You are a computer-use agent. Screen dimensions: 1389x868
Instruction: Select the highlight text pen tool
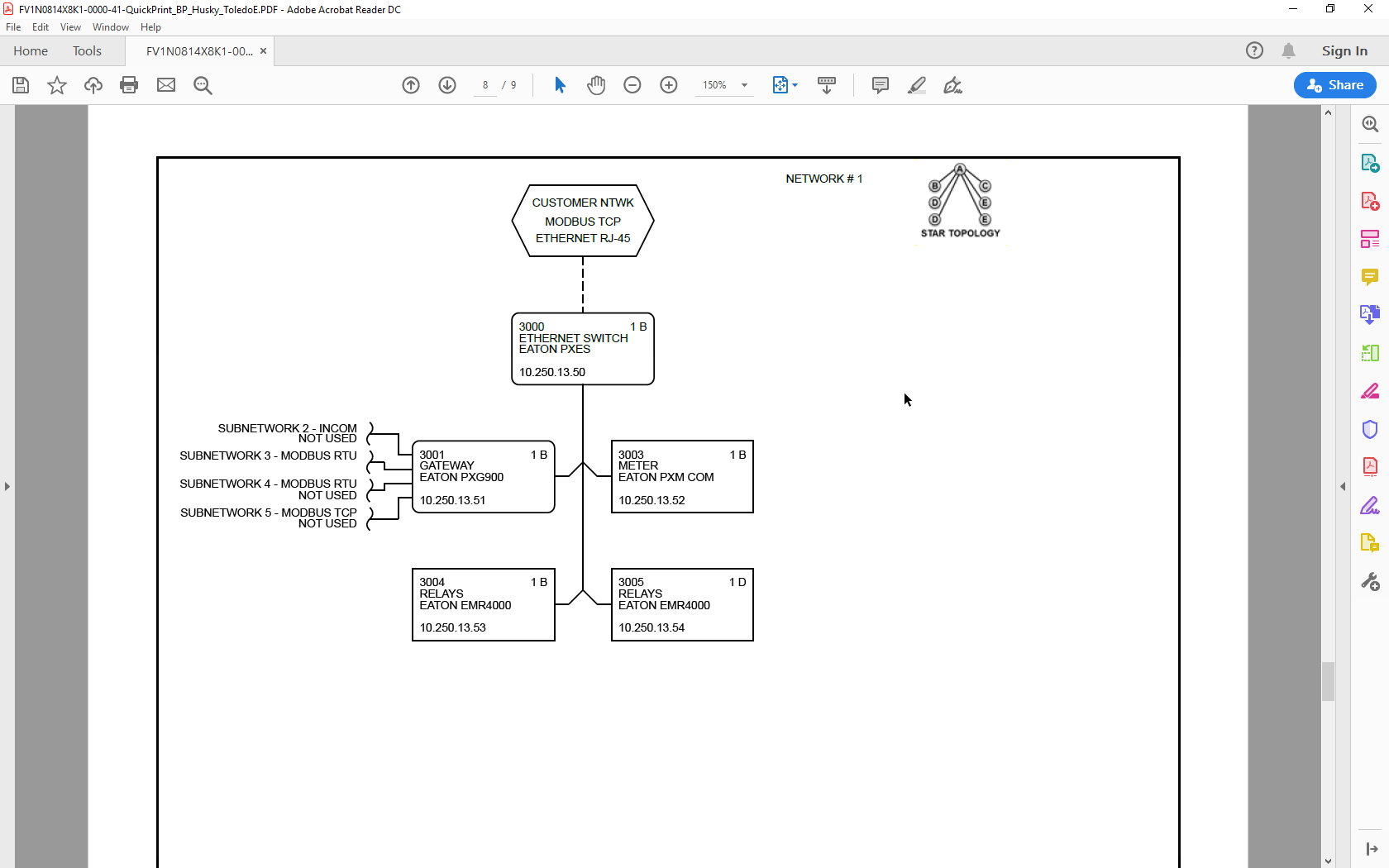(917, 85)
